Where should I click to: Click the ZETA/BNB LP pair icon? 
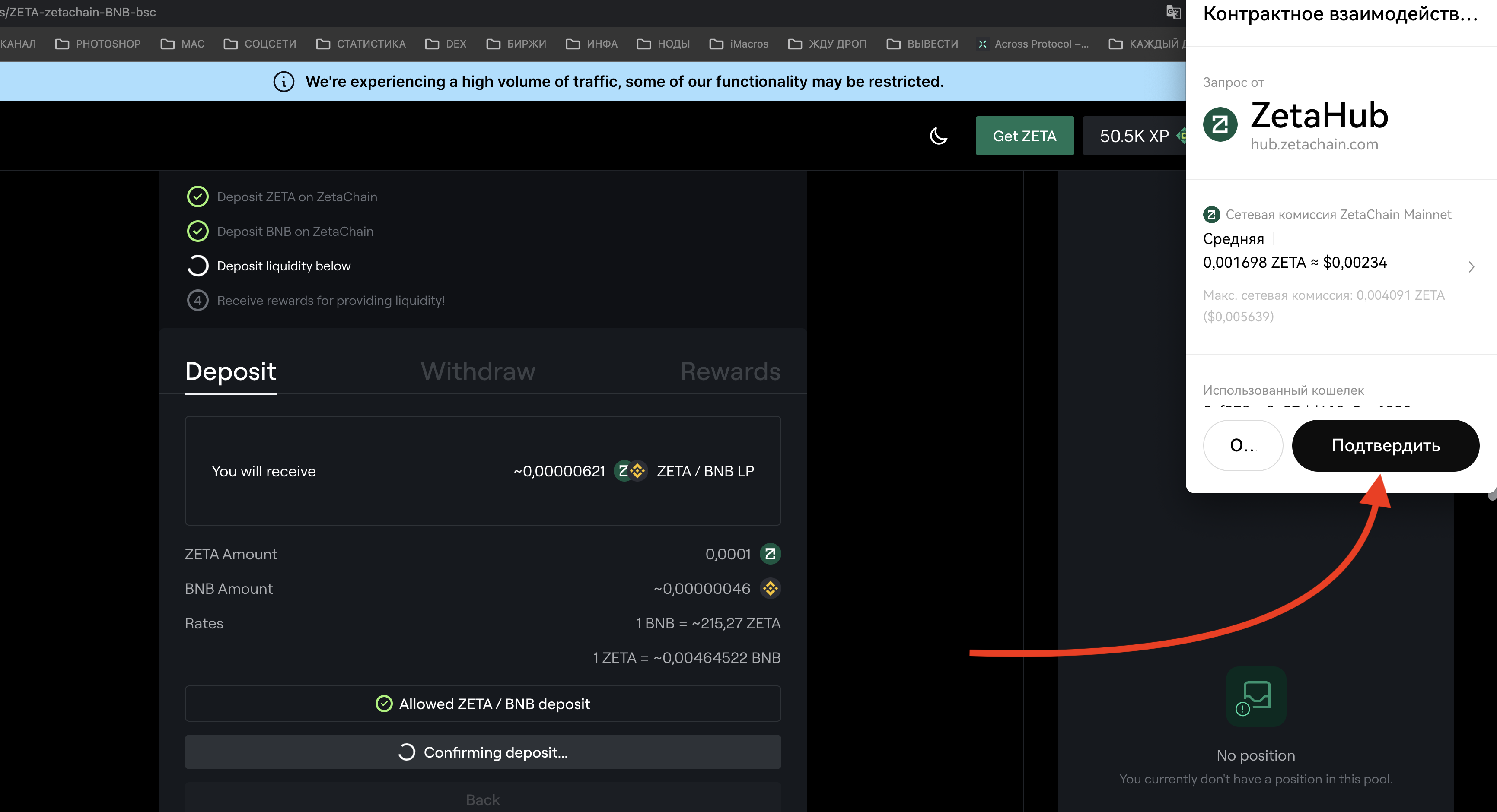[631, 471]
